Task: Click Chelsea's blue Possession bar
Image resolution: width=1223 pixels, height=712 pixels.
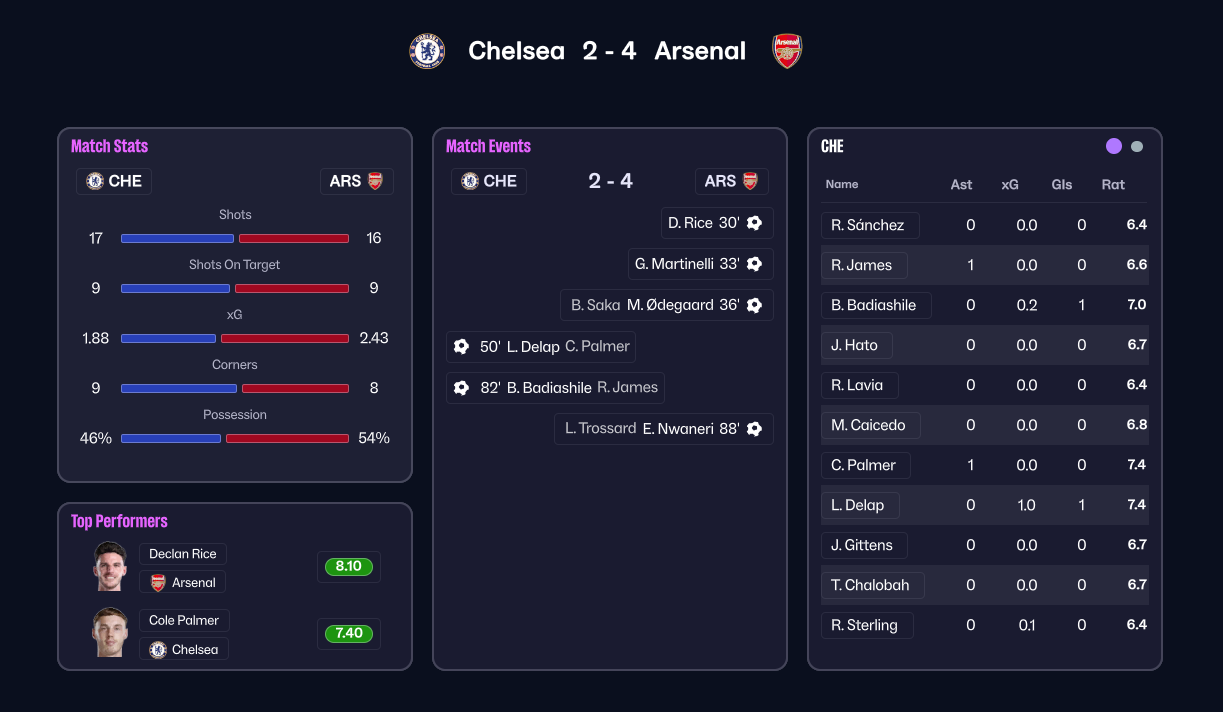Action: click(x=171, y=438)
